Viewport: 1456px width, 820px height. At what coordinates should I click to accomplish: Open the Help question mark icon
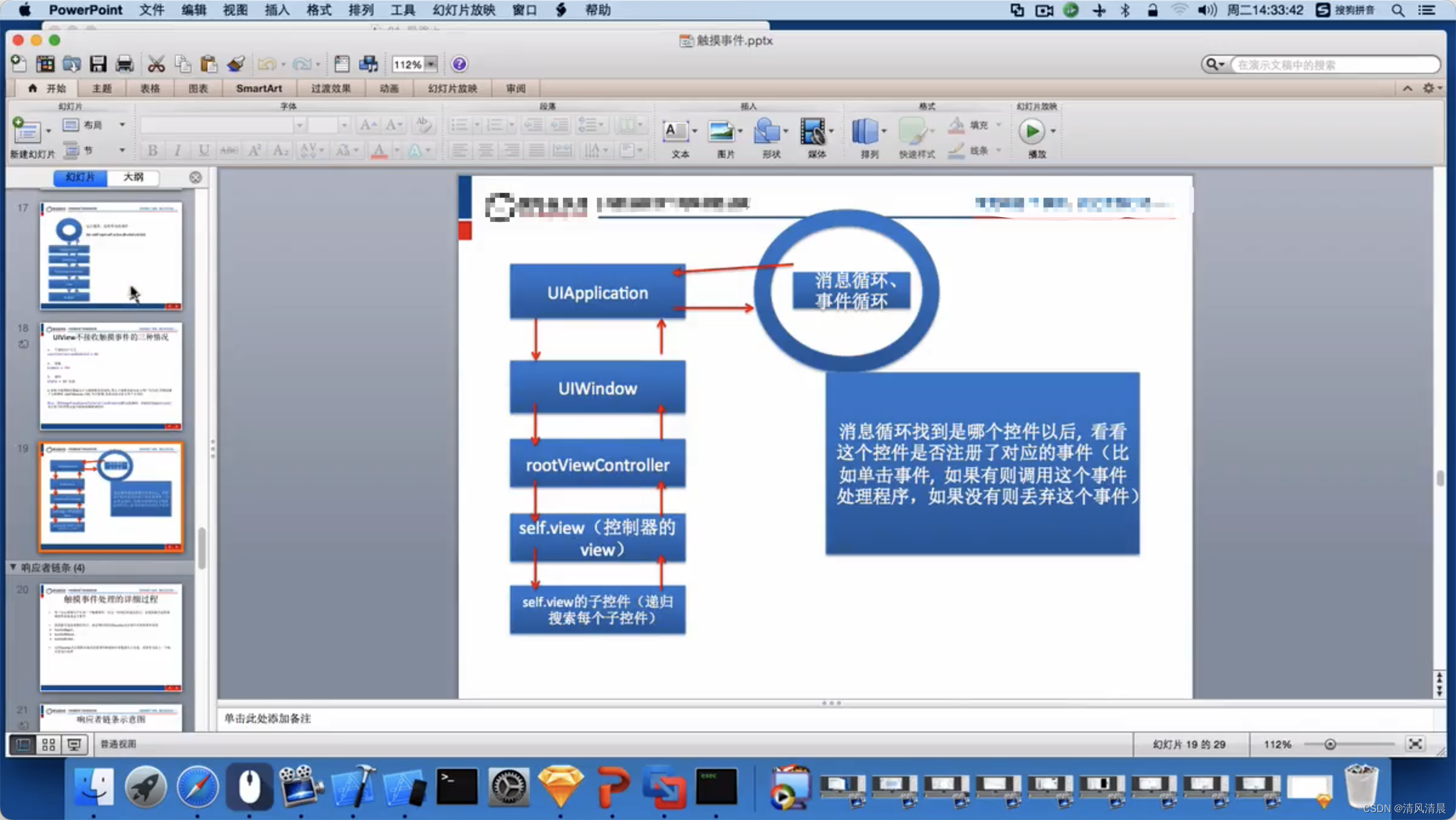click(x=459, y=64)
